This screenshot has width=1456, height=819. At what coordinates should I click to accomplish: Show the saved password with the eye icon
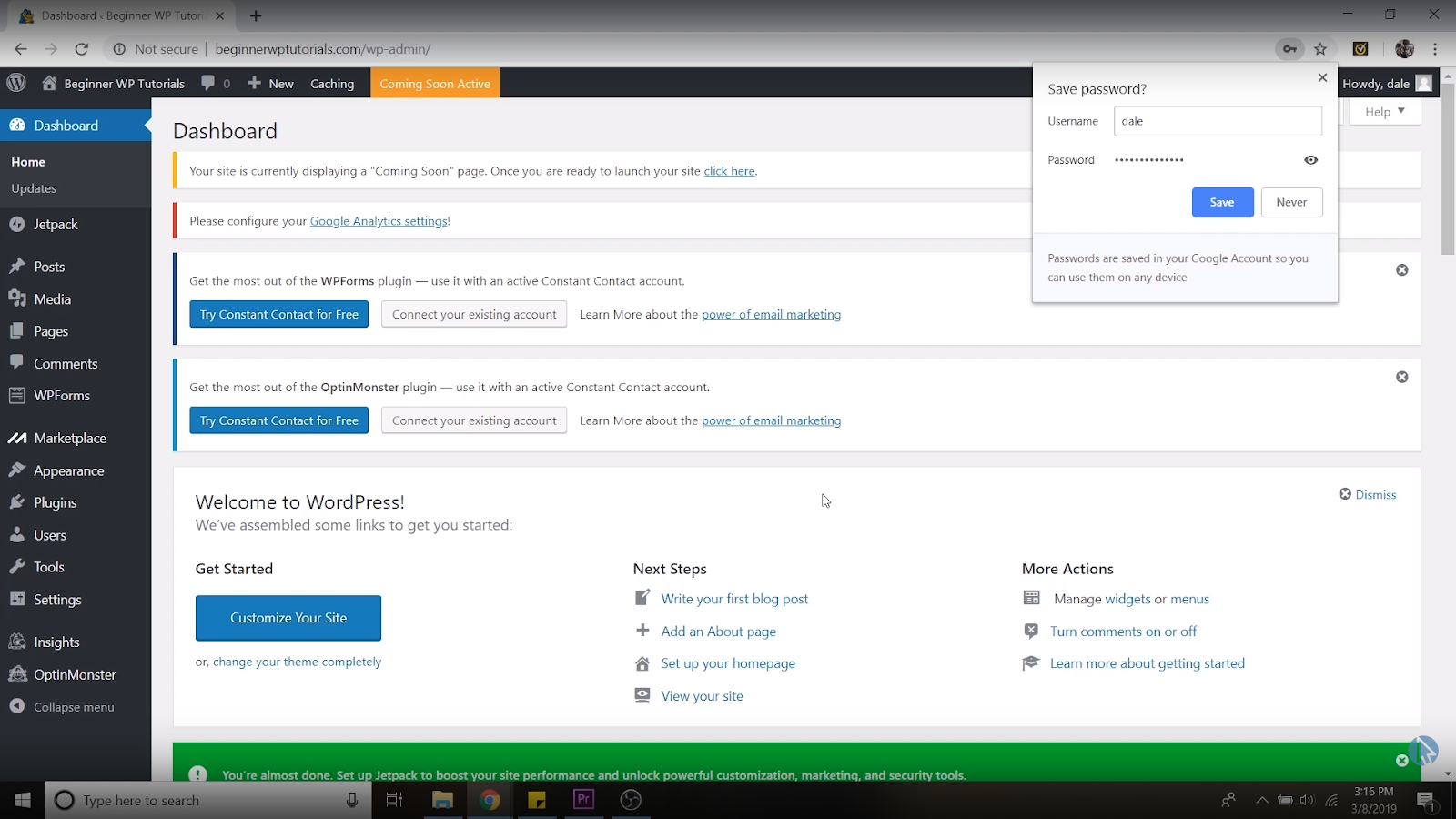pyautogui.click(x=1310, y=160)
